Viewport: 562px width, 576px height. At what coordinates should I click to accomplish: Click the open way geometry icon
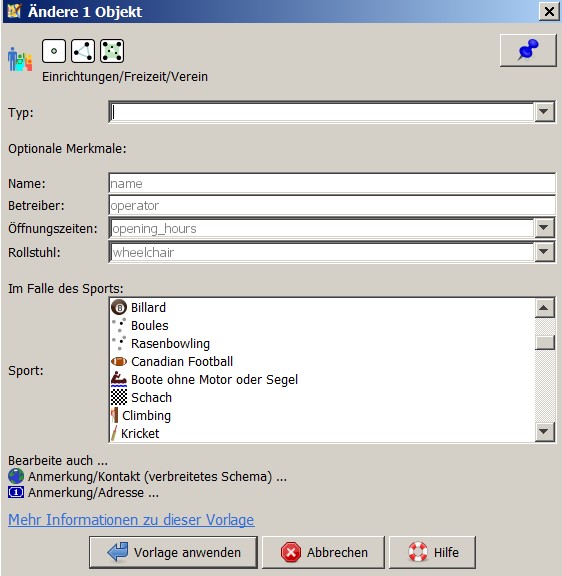pos(83,51)
